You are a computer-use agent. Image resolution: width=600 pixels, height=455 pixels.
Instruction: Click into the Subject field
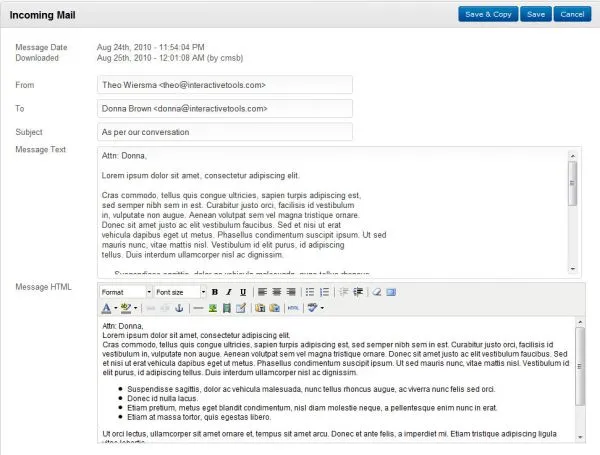click(x=225, y=131)
